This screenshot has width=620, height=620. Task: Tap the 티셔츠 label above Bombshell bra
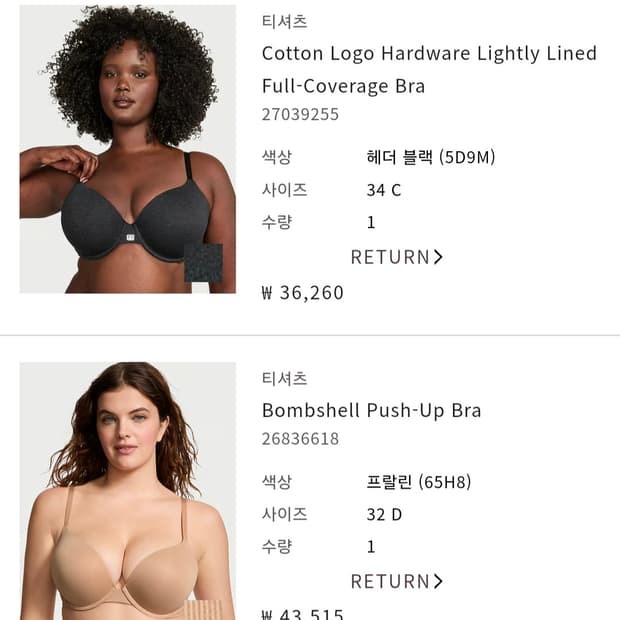coord(284,379)
